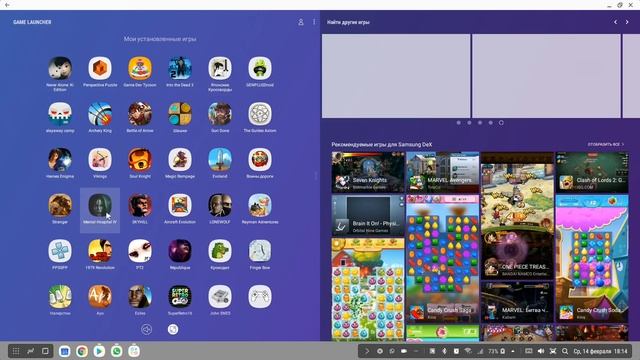This screenshot has height=360, width=640.
Task: Open Clash of Lords 2 recommendation
Action: pos(592,172)
